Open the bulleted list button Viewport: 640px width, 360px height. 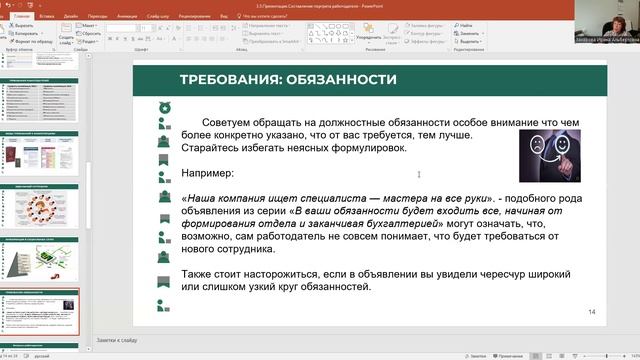(190, 28)
